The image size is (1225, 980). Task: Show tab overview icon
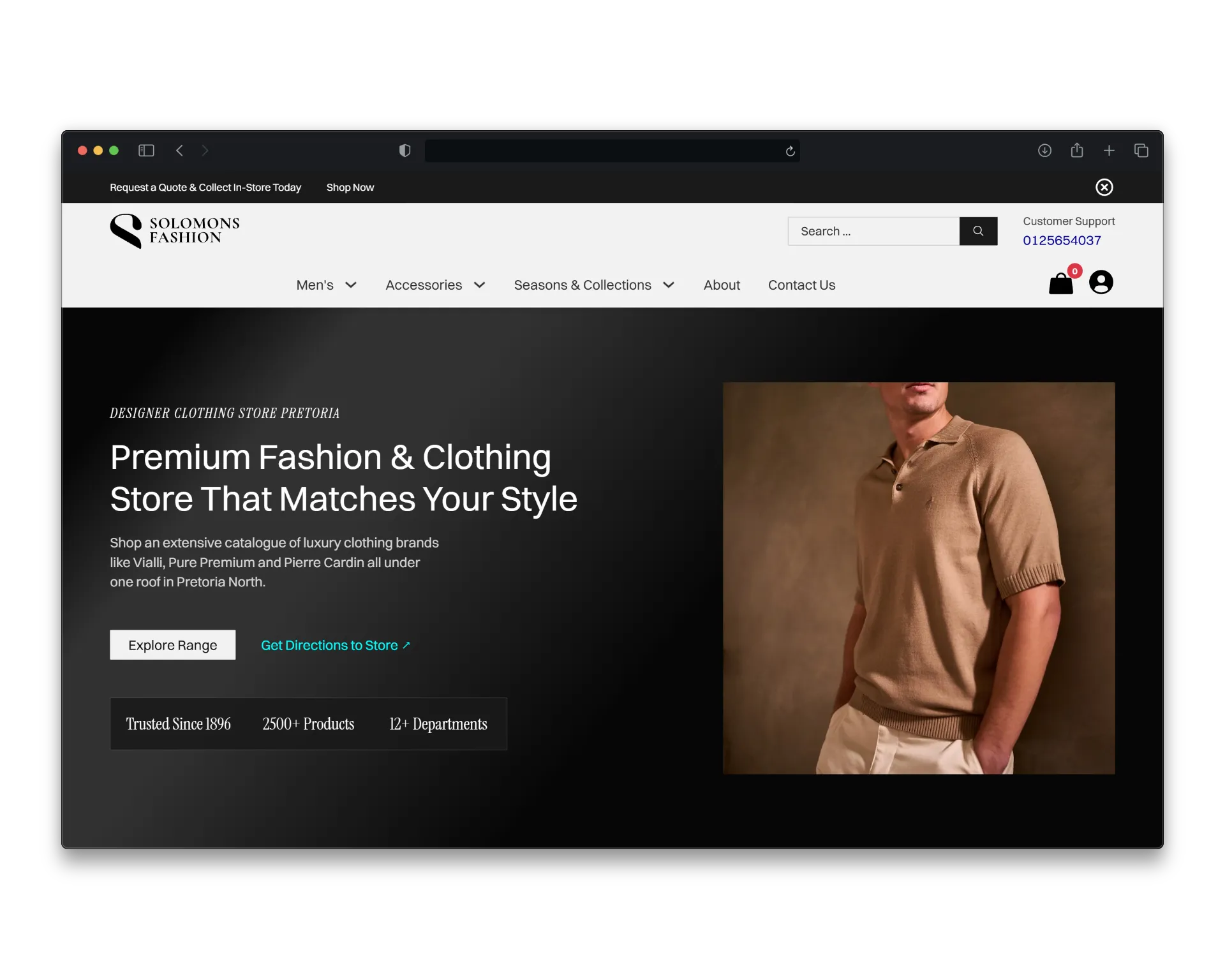(x=1141, y=151)
